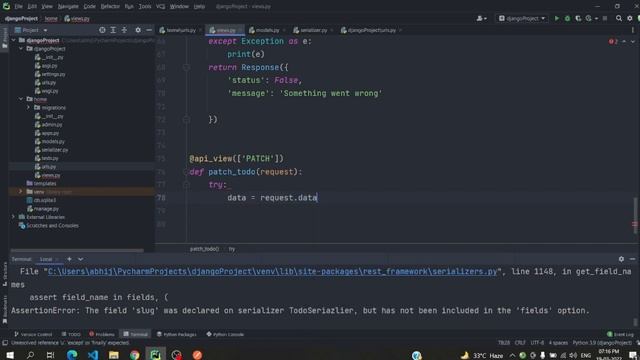Open terminal panel settings gear
The image size is (640, 360).
pyautogui.click(x=621, y=259)
